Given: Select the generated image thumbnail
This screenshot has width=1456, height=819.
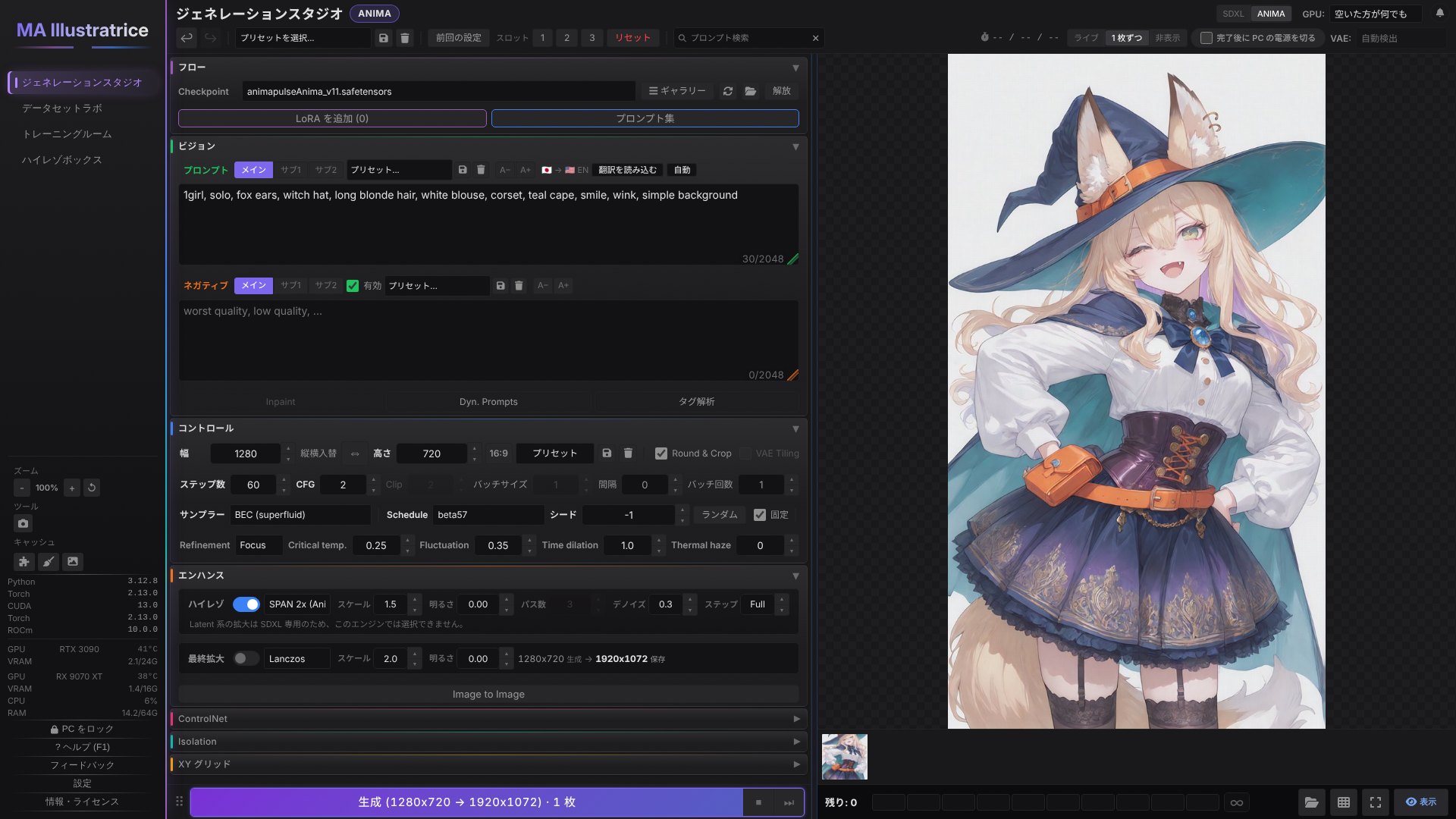Looking at the screenshot, I should tap(844, 757).
